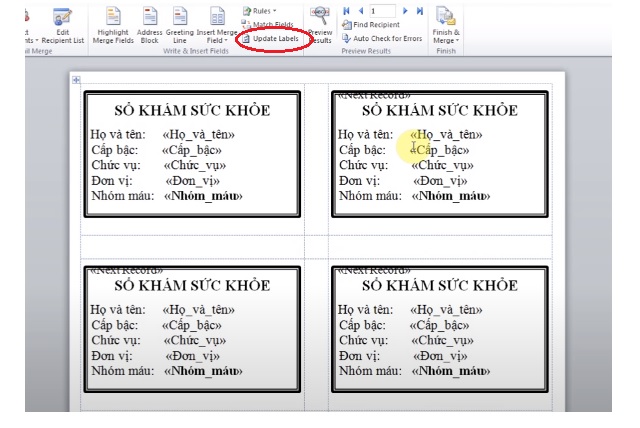Click «Nhóm_máu» in top-right label
The width and height of the screenshot is (640, 428).
tap(451, 196)
